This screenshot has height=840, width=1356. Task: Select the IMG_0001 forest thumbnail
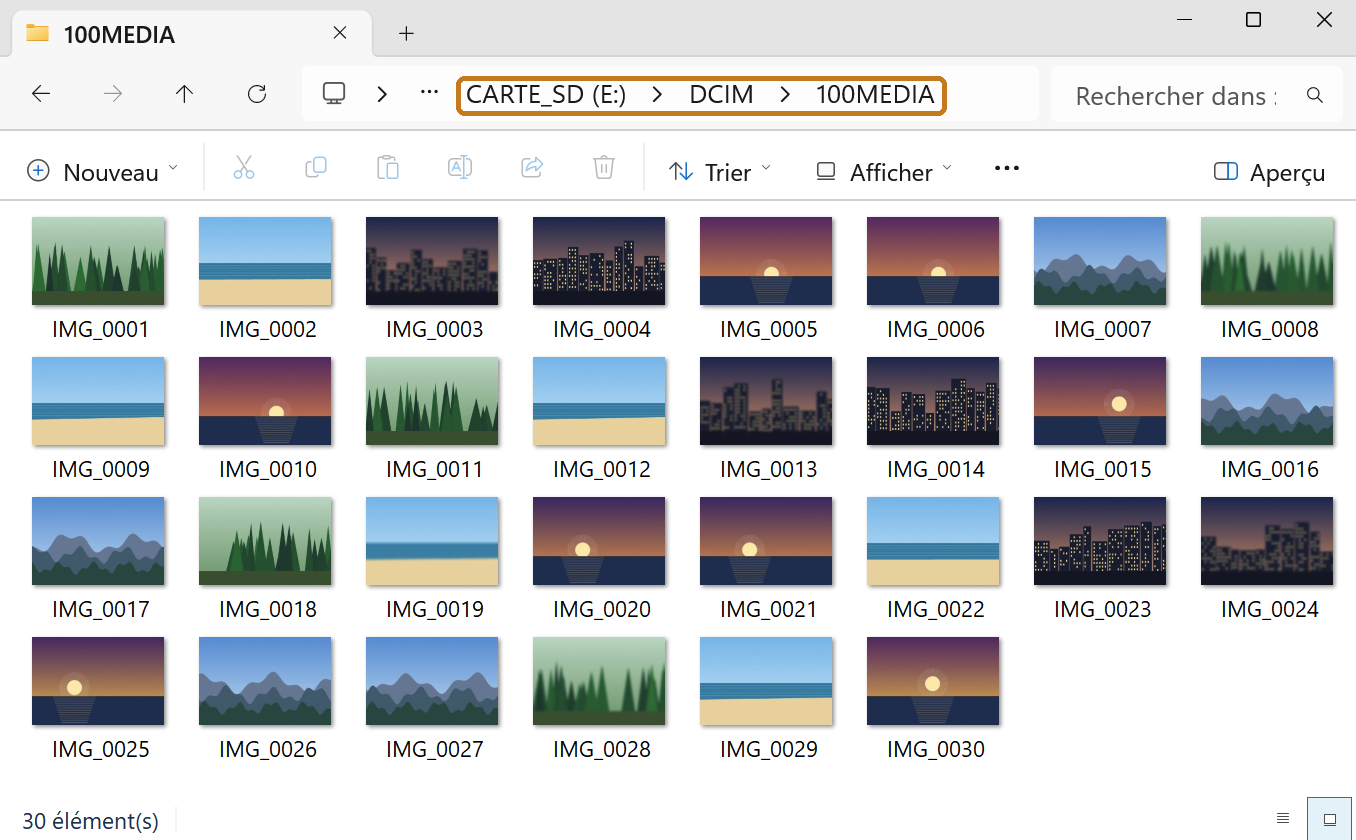tap(98, 261)
